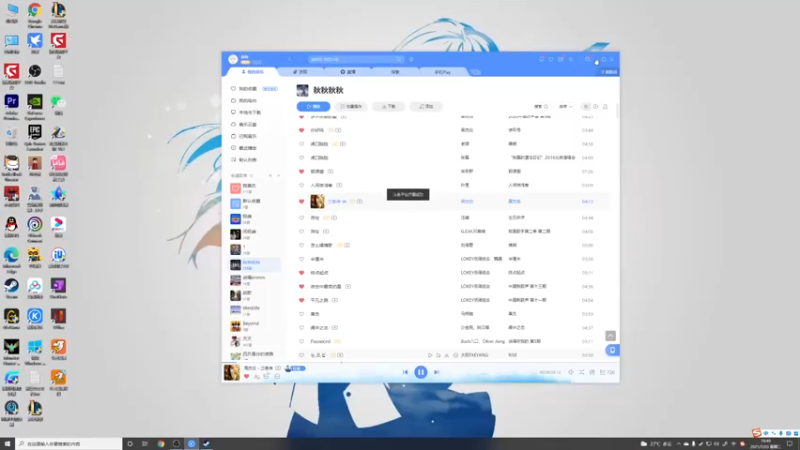This screenshot has width=800, height=450.
Task: Seek using the thin playback progress bar
Action: (420, 363)
